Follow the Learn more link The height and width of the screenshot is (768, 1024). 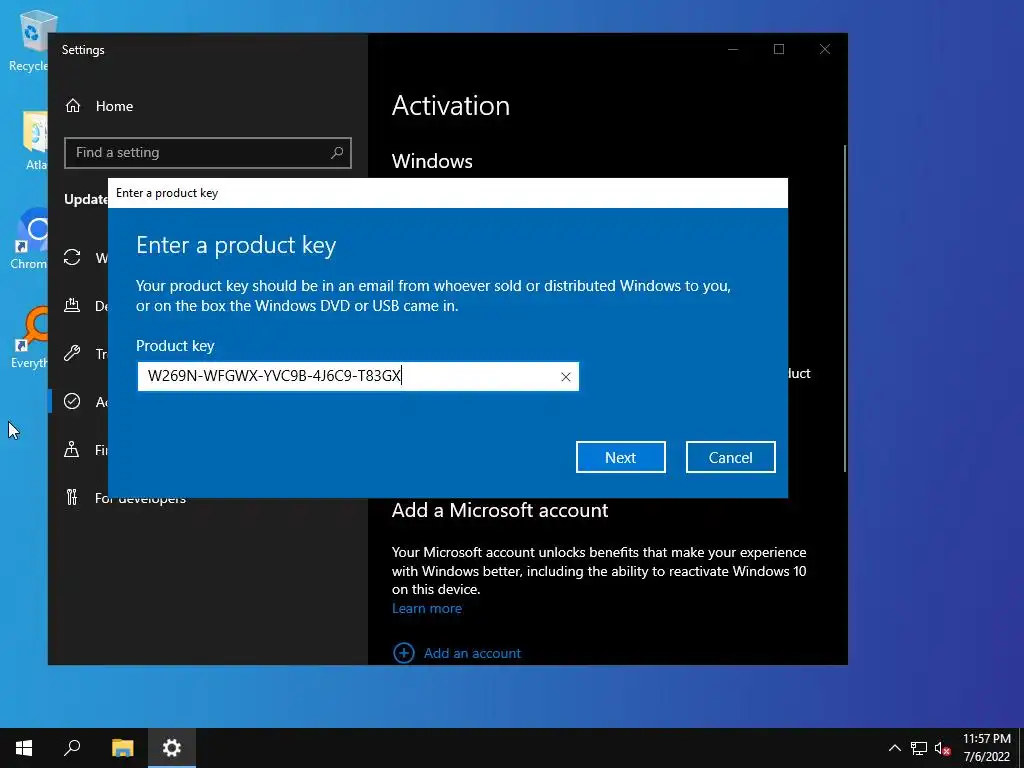(x=426, y=608)
